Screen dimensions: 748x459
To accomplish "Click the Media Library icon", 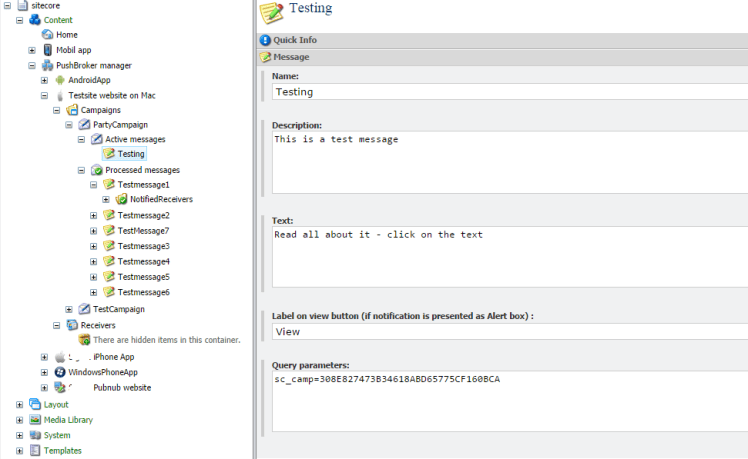I will [35, 420].
